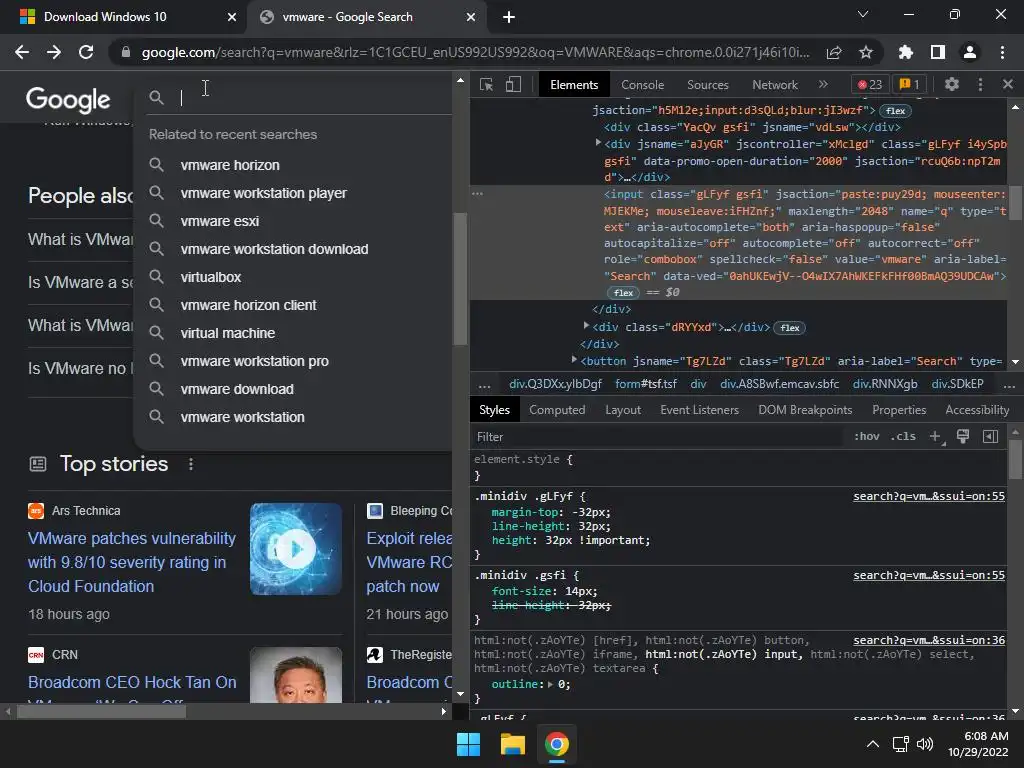1024x768 pixels.
Task: Bookmark this page with the star icon
Action: tap(866, 52)
